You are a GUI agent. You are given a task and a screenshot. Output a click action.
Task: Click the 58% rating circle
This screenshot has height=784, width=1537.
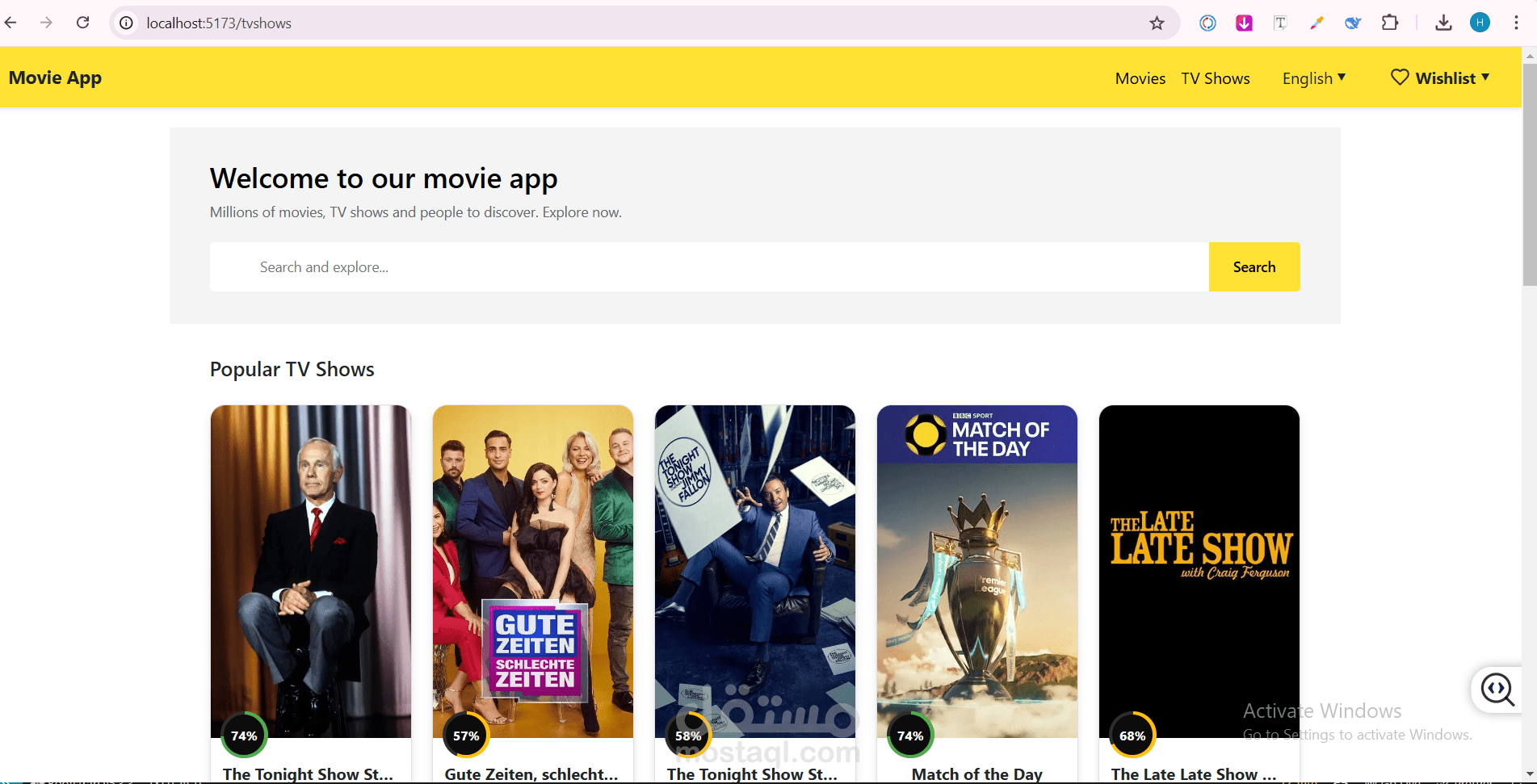click(688, 736)
